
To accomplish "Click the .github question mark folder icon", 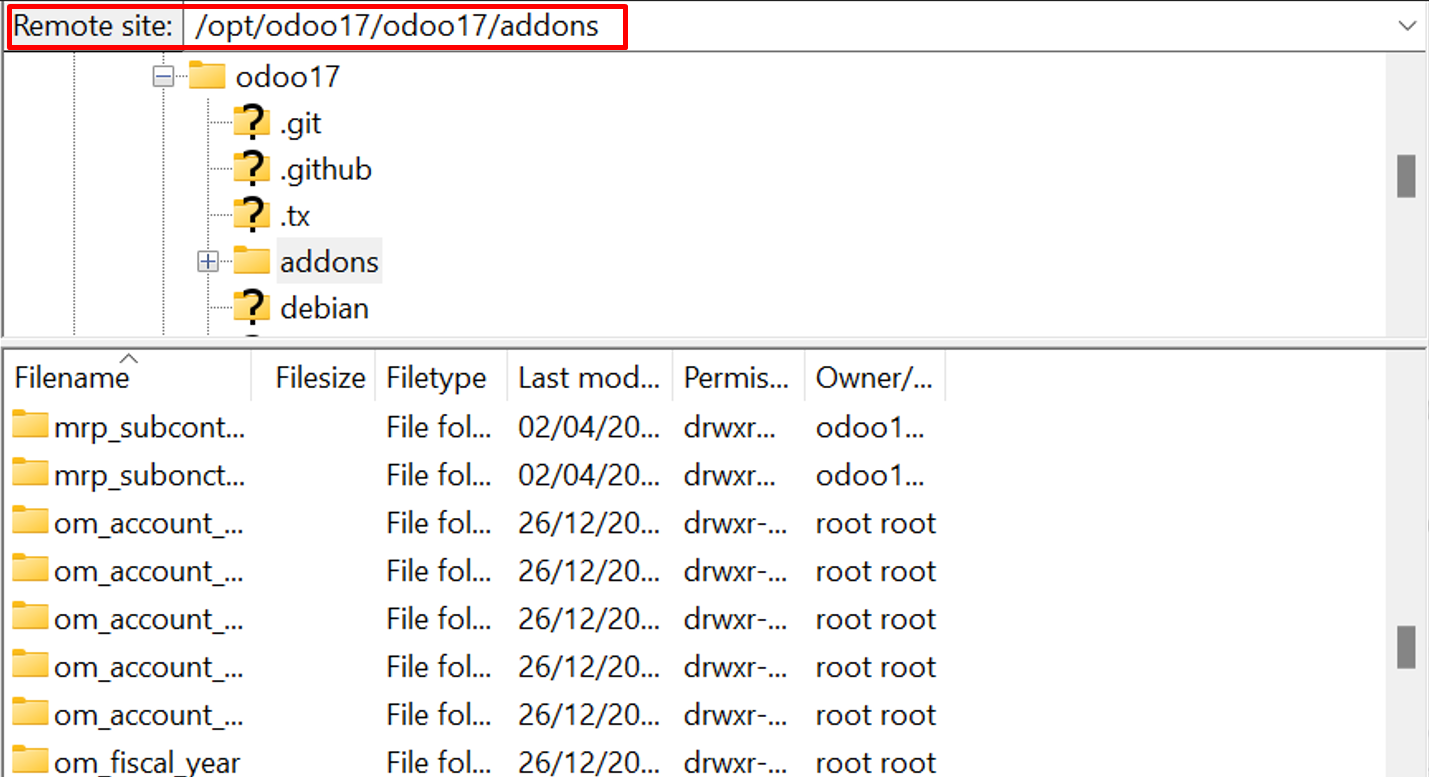I will [252, 169].
